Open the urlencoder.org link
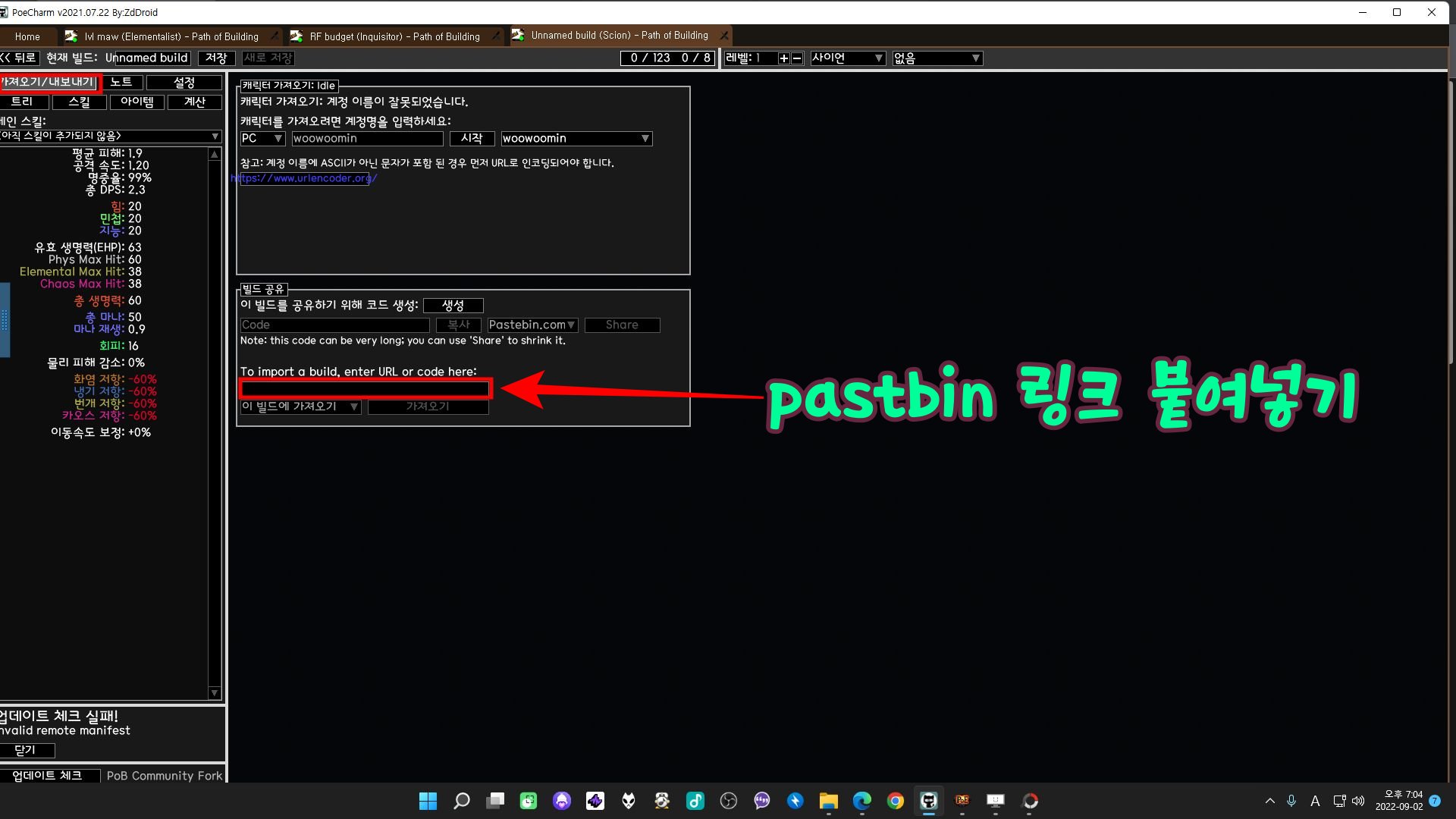Screen dimensions: 1456x819 (x=305, y=178)
